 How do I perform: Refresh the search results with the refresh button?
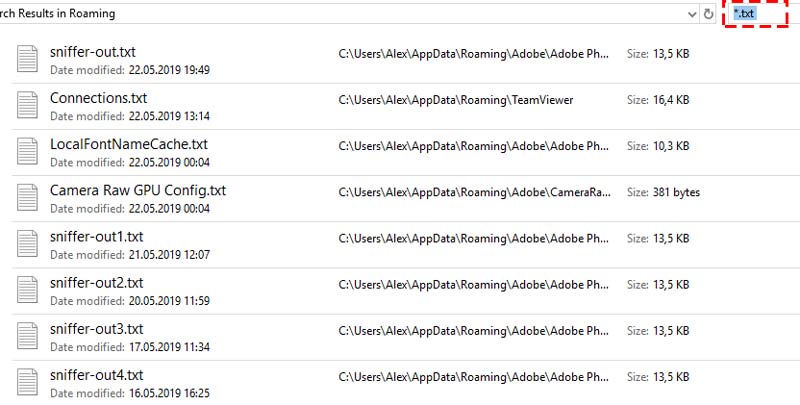point(708,14)
